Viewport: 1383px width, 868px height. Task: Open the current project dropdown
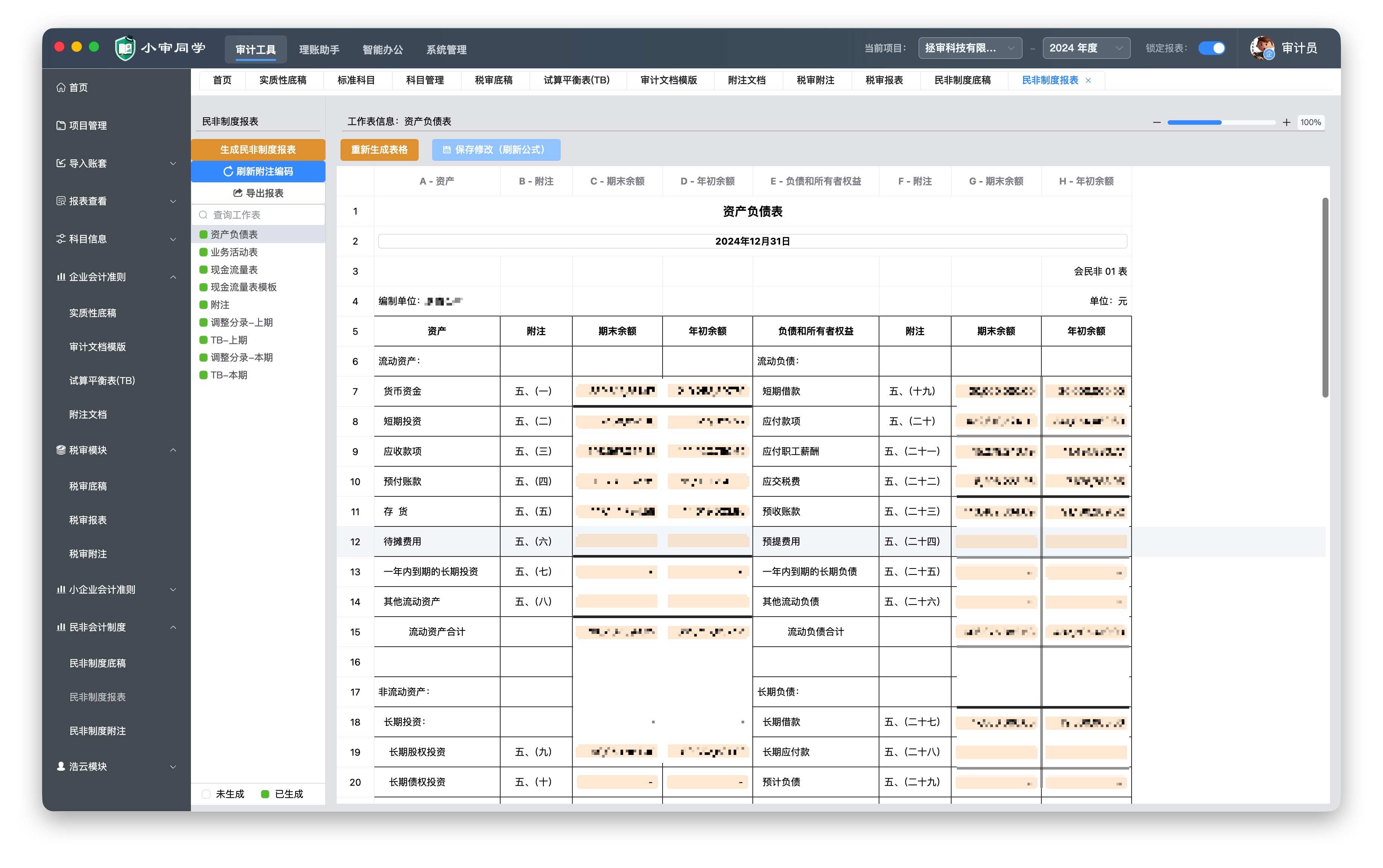[970, 48]
